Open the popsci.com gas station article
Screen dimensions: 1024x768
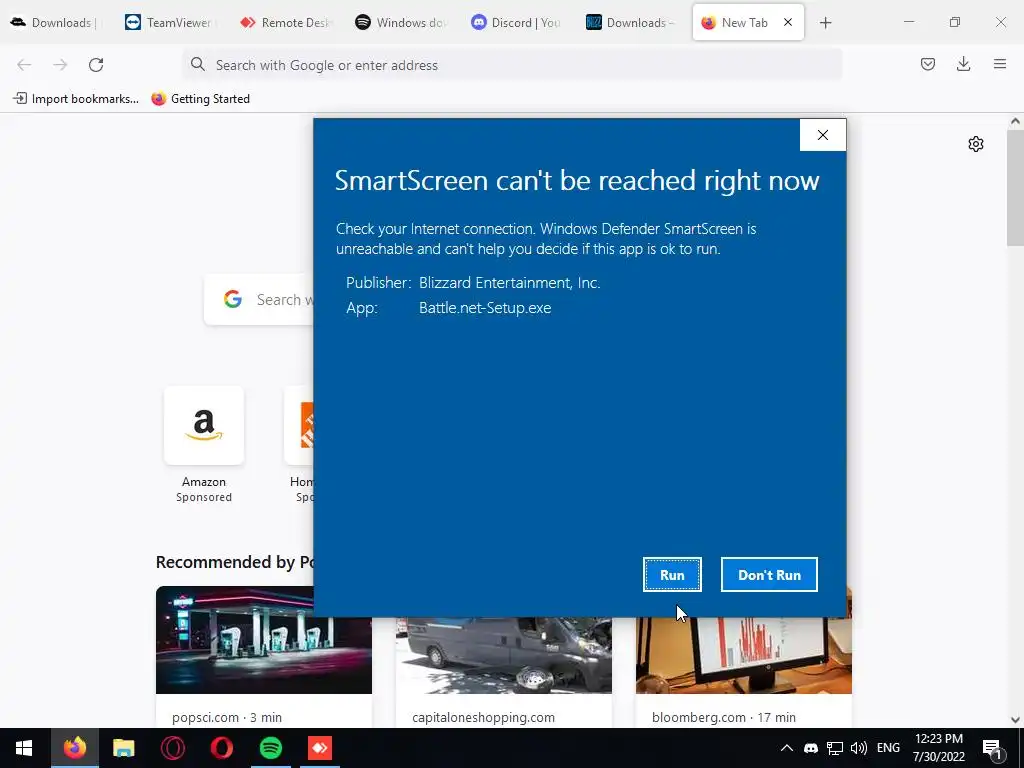pyautogui.click(x=264, y=656)
